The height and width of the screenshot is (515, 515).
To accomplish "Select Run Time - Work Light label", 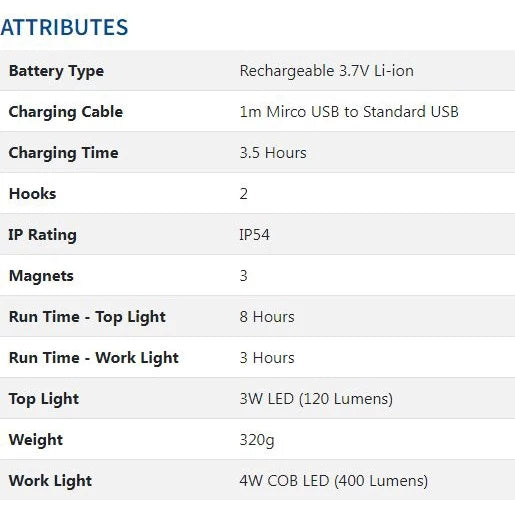I will [94, 358].
